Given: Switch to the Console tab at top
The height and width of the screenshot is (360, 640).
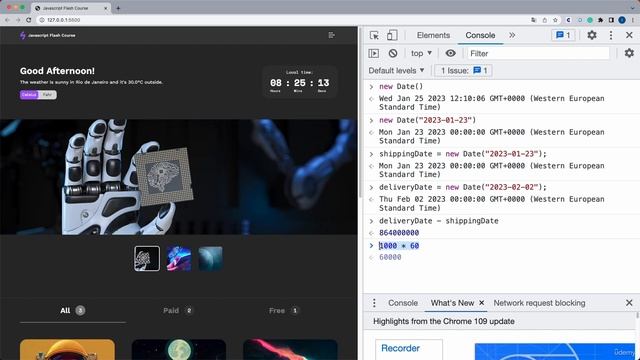Looking at the screenshot, I should tap(480, 36).
